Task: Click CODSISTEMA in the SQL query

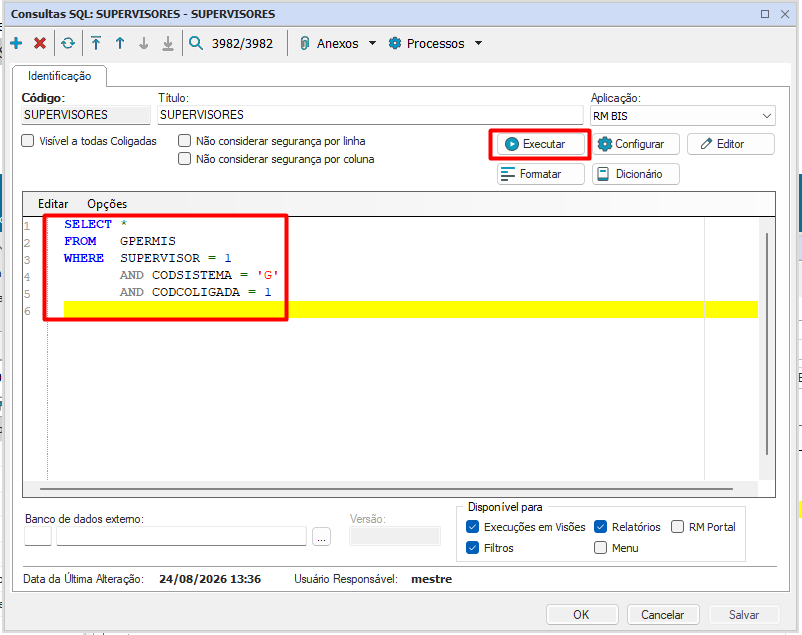Action: [x=192, y=275]
